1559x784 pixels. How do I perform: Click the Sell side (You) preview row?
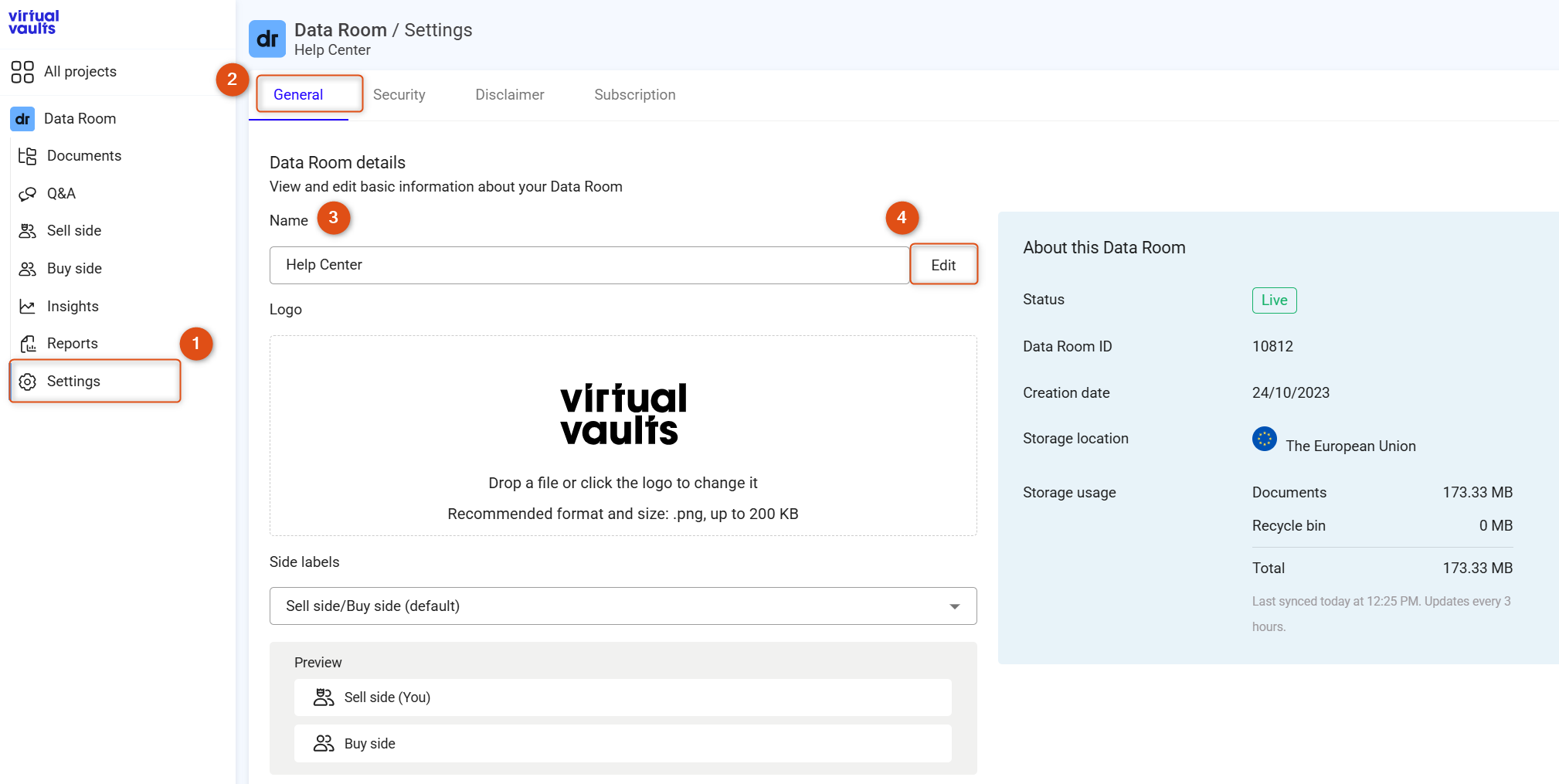[623, 697]
